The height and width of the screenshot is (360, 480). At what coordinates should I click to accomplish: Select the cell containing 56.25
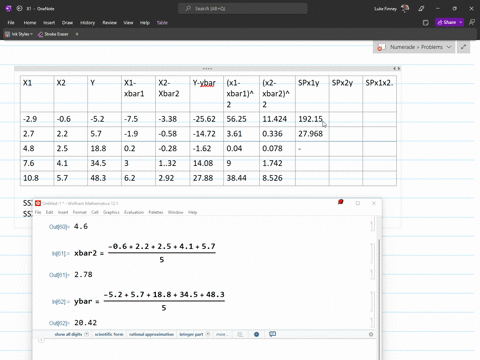(241, 119)
